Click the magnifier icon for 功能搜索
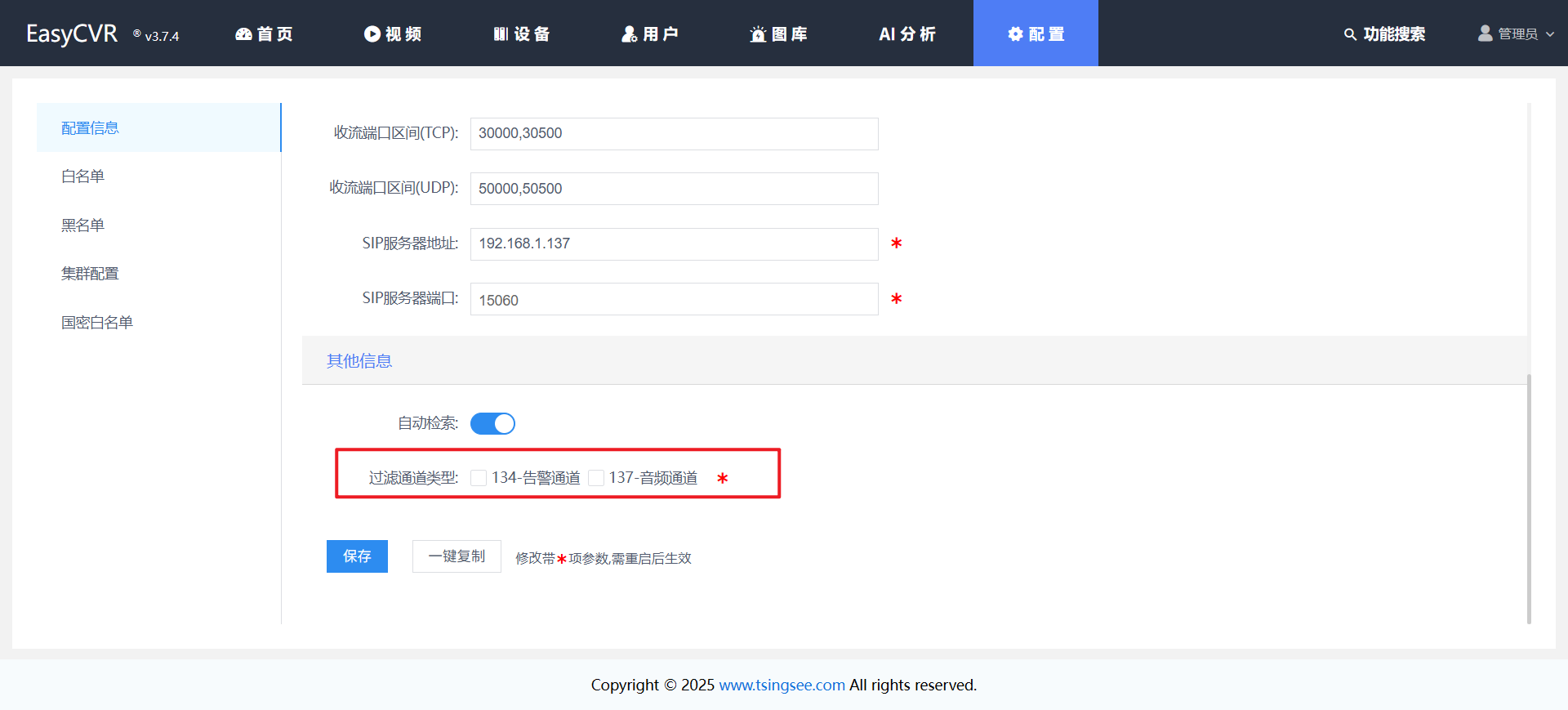This screenshot has height=710, width=1568. (1350, 34)
